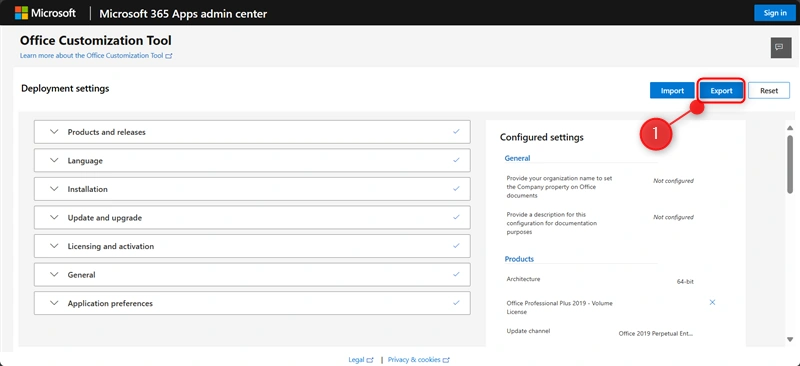The height and width of the screenshot is (366, 800).
Task: Expand Licensing and activation chevron
Action: 55,246
